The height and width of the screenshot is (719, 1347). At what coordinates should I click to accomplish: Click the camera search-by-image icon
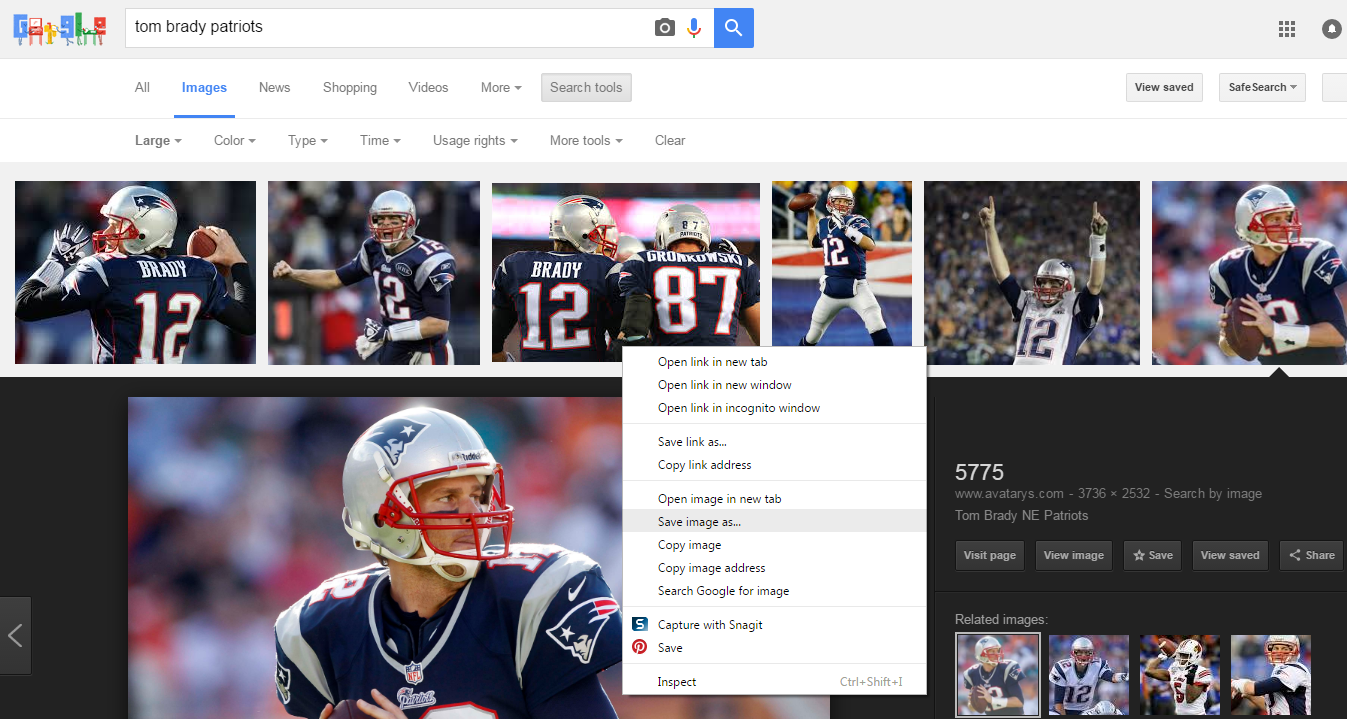665,28
